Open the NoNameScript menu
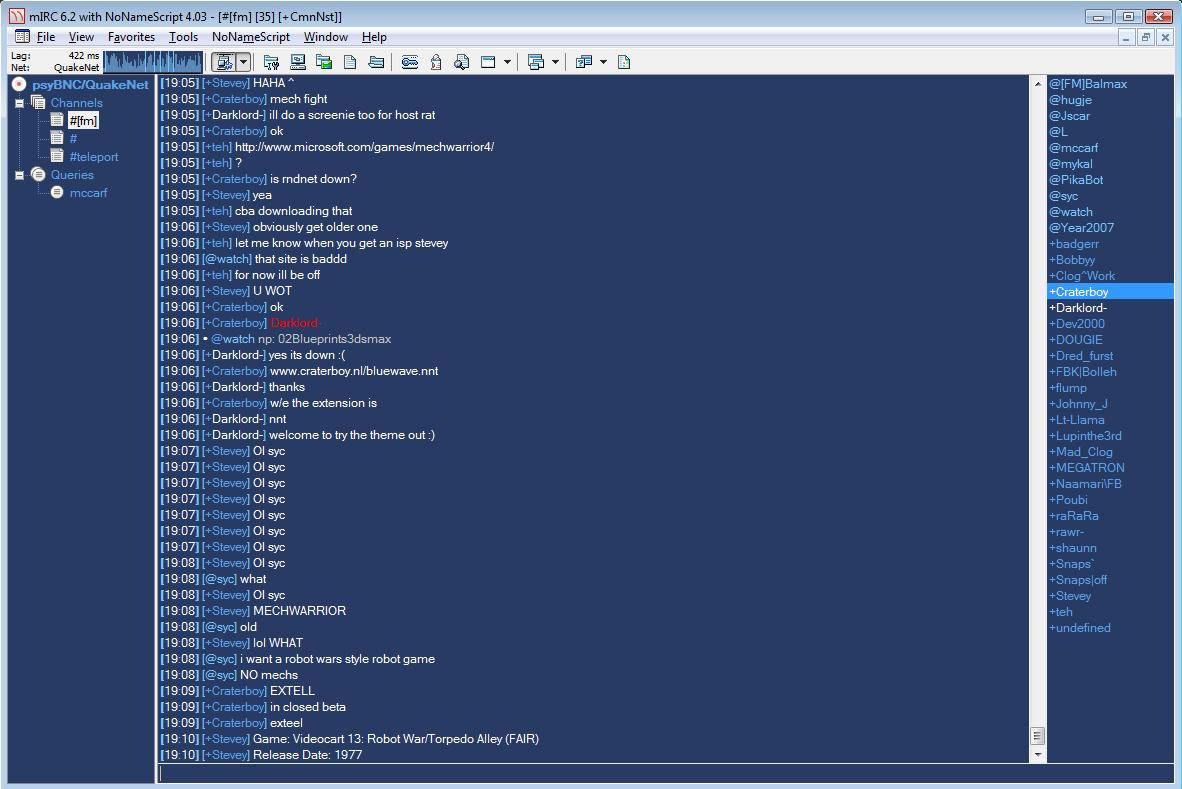The width and height of the screenshot is (1182, 789). tap(251, 37)
